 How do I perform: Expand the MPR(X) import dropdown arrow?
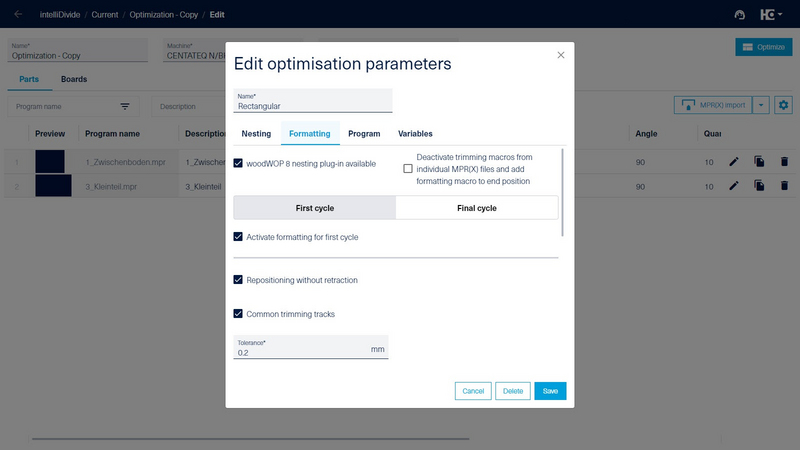[760, 105]
